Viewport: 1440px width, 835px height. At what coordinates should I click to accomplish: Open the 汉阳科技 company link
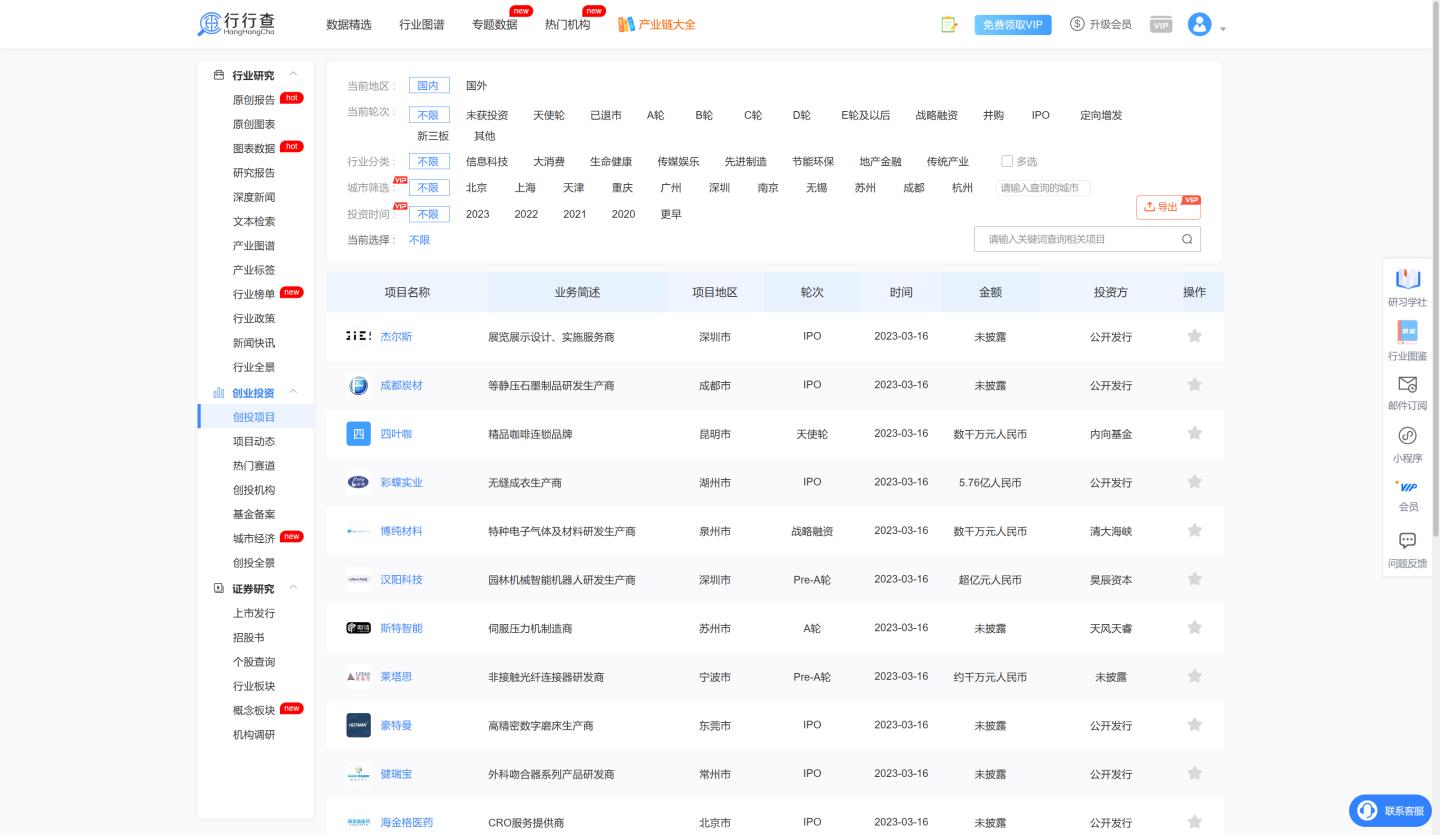(401, 579)
